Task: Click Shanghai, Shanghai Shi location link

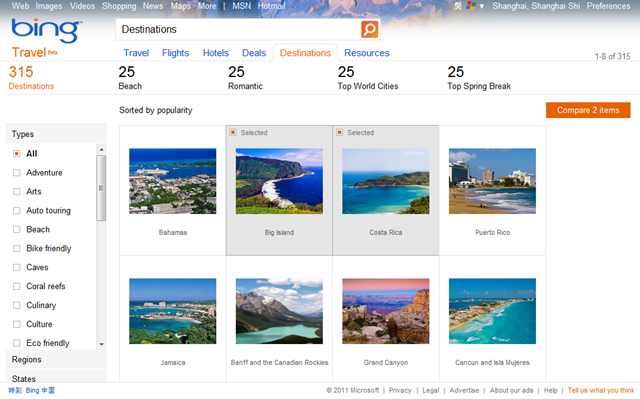Action: [x=536, y=6]
